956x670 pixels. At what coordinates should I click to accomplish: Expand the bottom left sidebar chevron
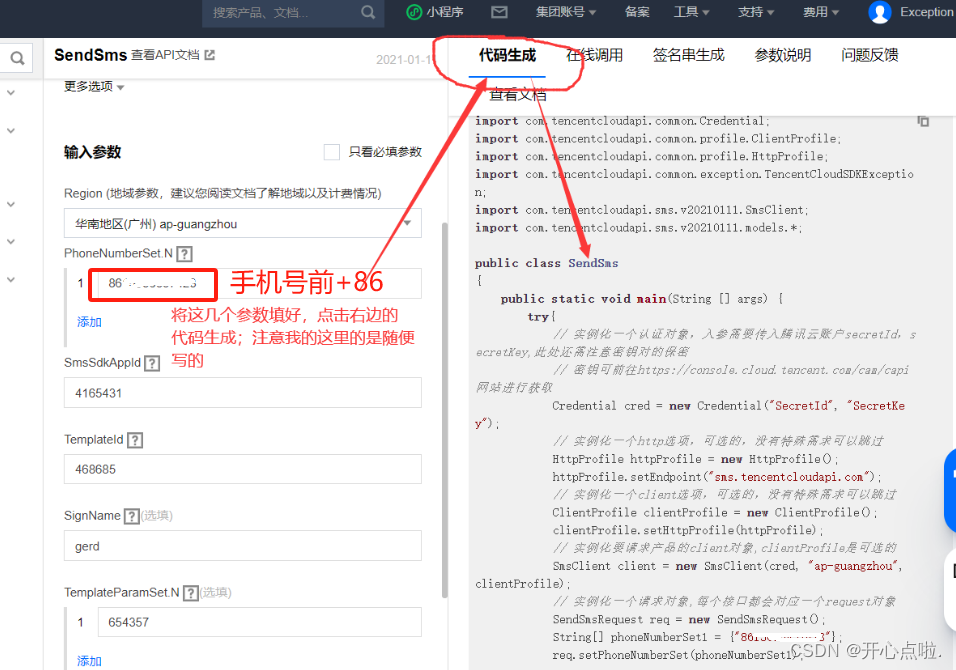coord(11,279)
